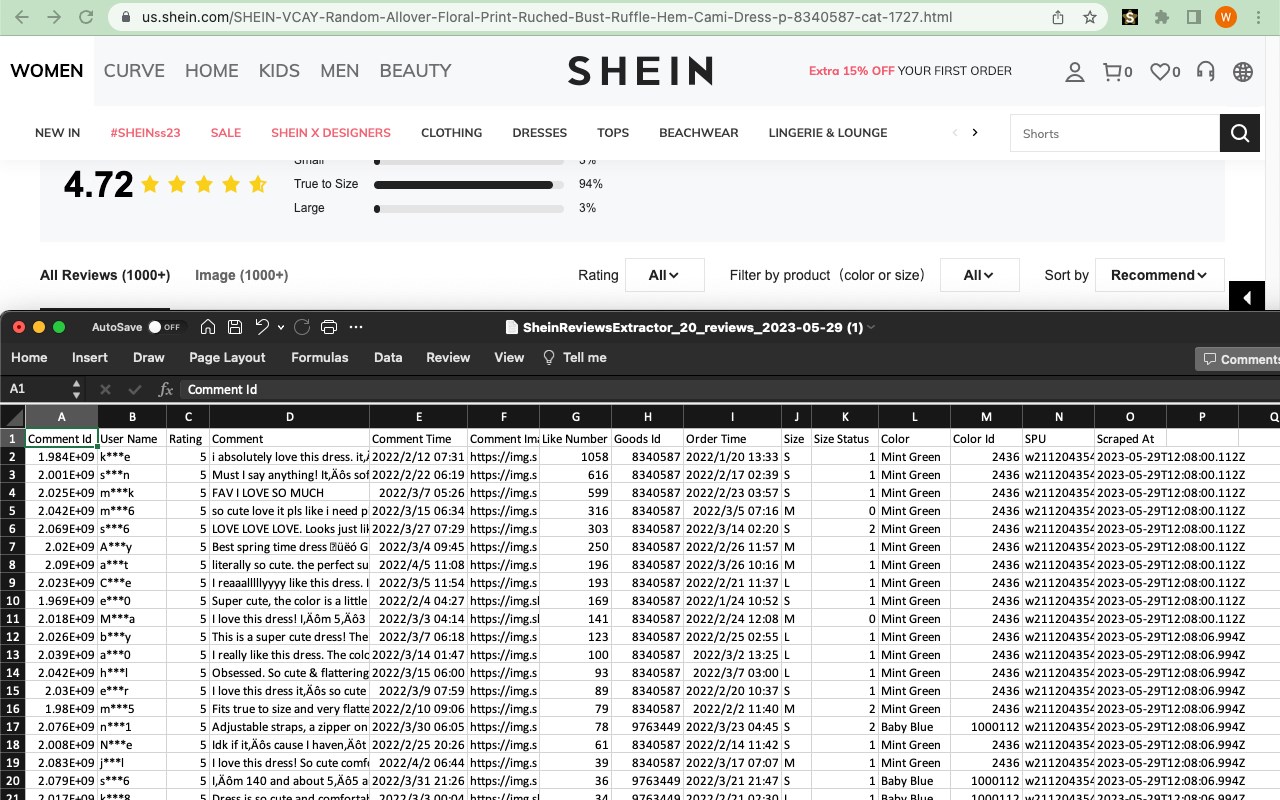Click the Undo arrow icon
Screen dimensions: 1280x800
tap(262, 327)
